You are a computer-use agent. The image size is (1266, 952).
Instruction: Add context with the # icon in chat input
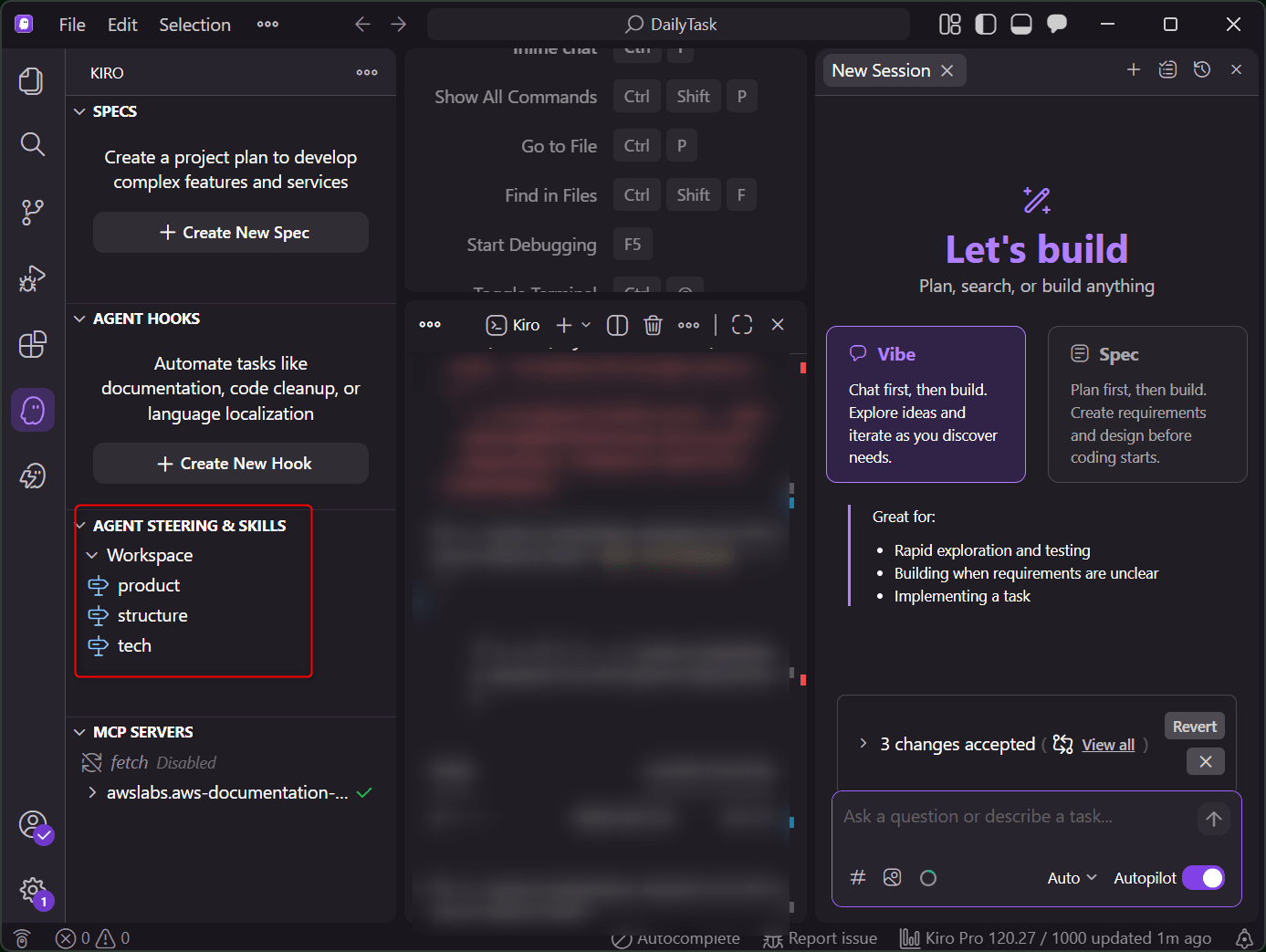[858, 877]
